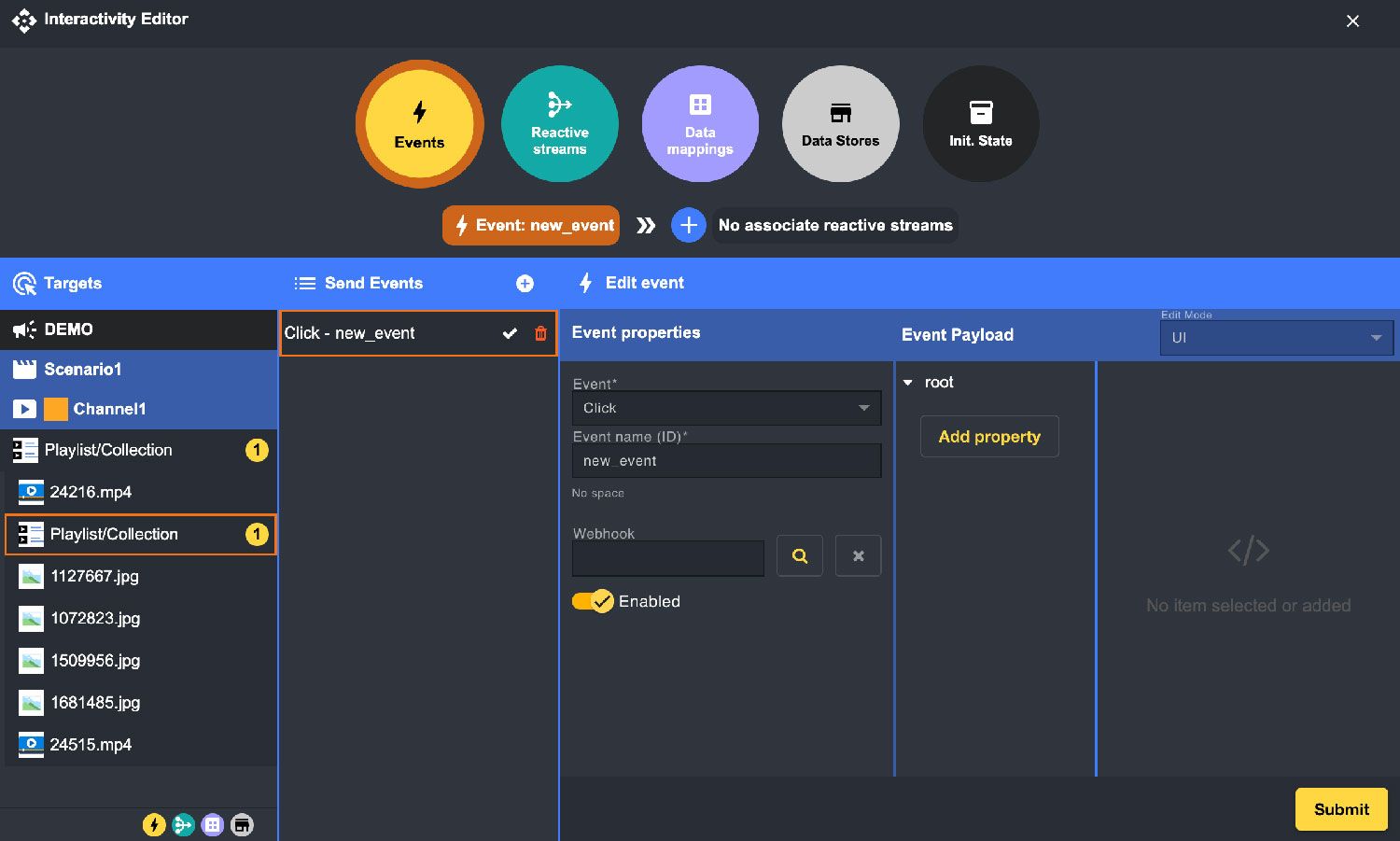Open the Data mappings section
This screenshot has width=1400, height=841.
tap(699, 124)
